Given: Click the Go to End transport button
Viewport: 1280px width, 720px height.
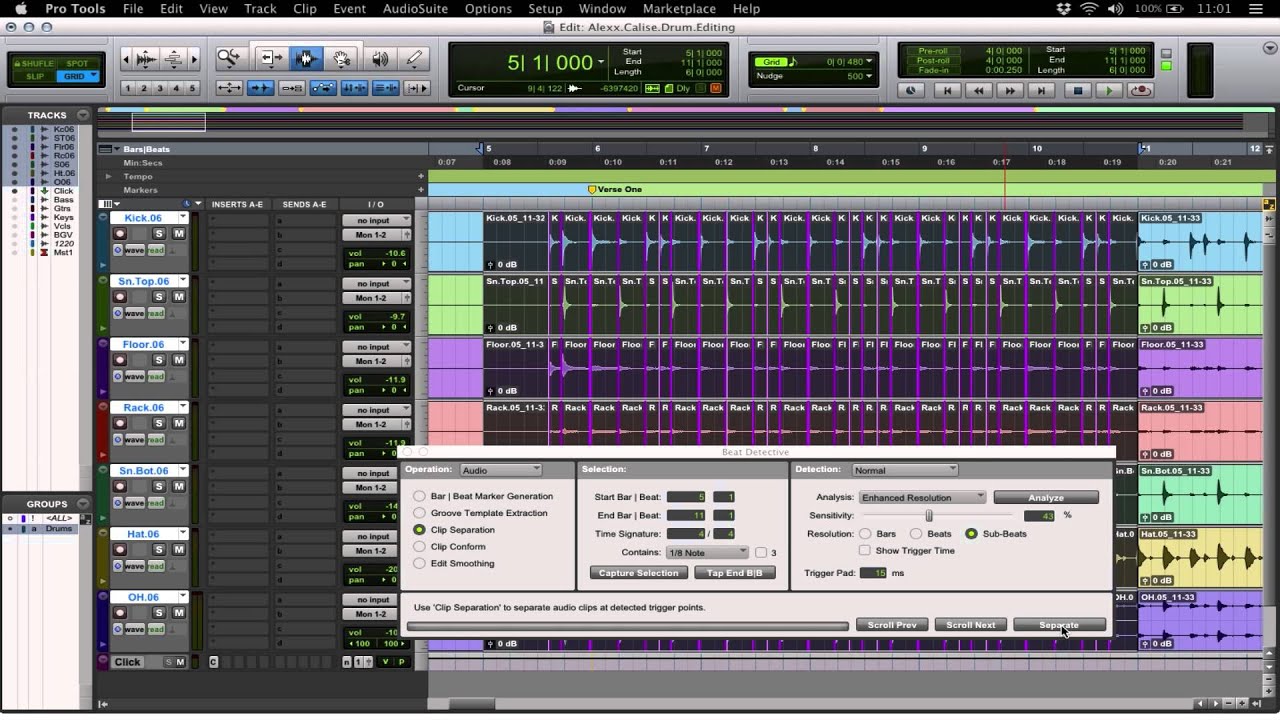Looking at the screenshot, I should pos(1042,90).
